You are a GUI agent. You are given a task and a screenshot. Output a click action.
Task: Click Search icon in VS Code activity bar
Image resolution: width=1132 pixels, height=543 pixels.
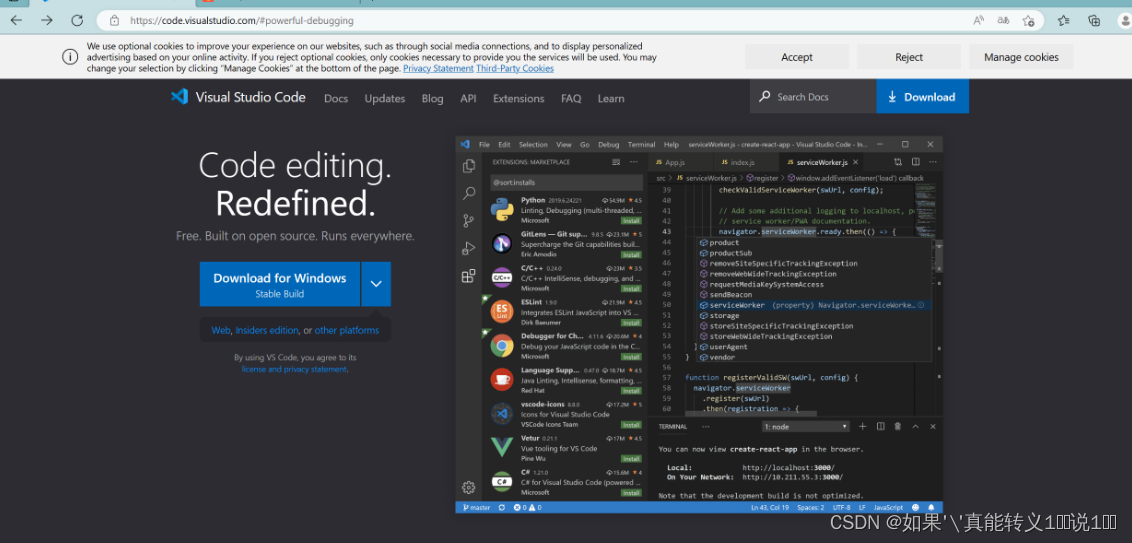point(469,194)
